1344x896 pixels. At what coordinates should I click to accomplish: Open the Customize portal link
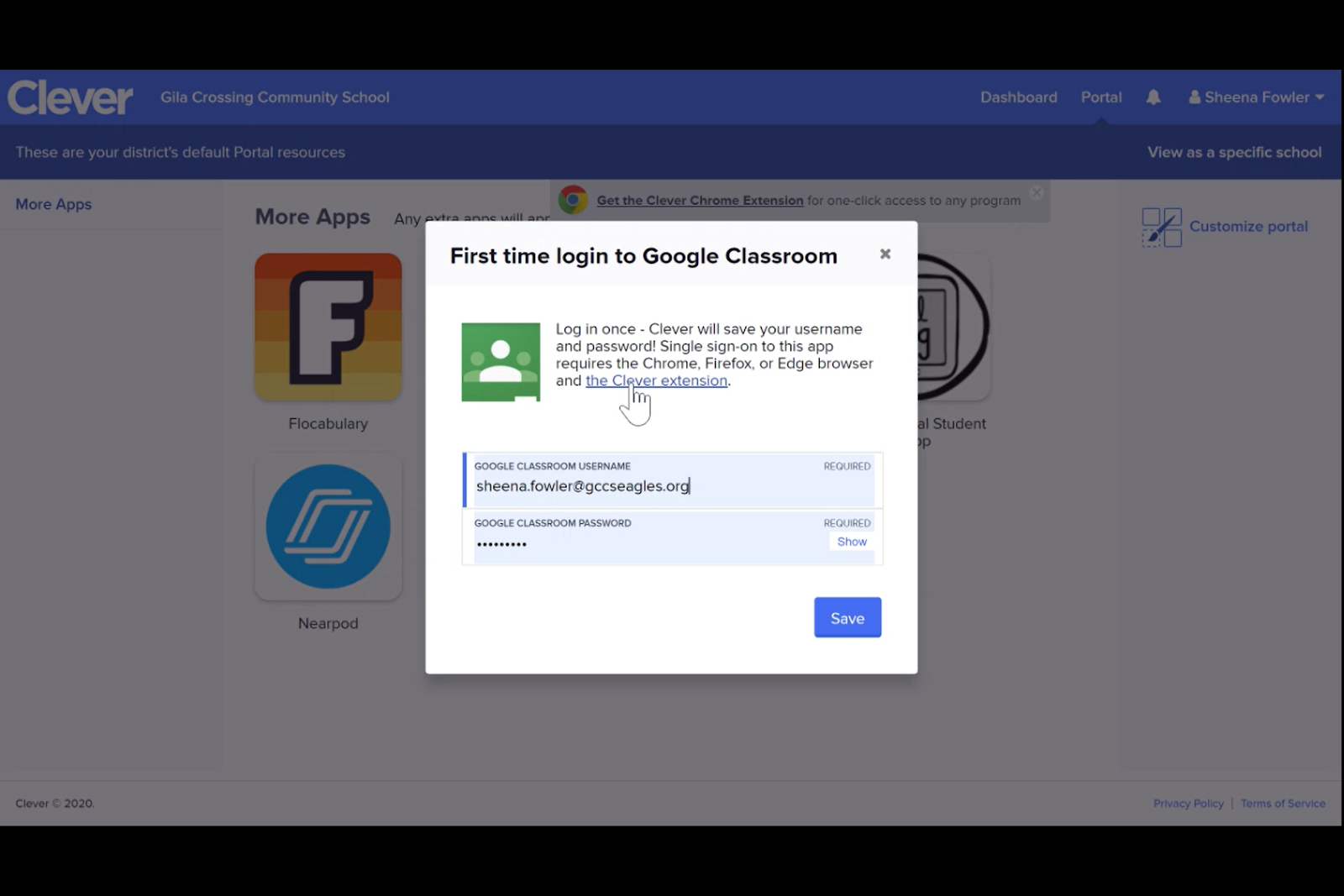click(x=1248, y=227)
